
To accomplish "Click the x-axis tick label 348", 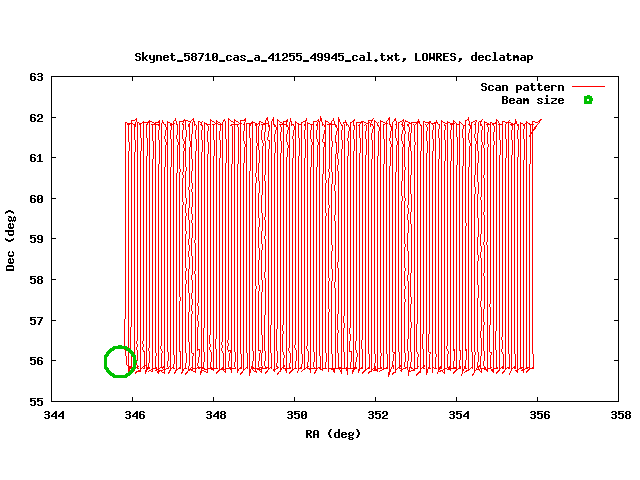I will pos(216,415).
